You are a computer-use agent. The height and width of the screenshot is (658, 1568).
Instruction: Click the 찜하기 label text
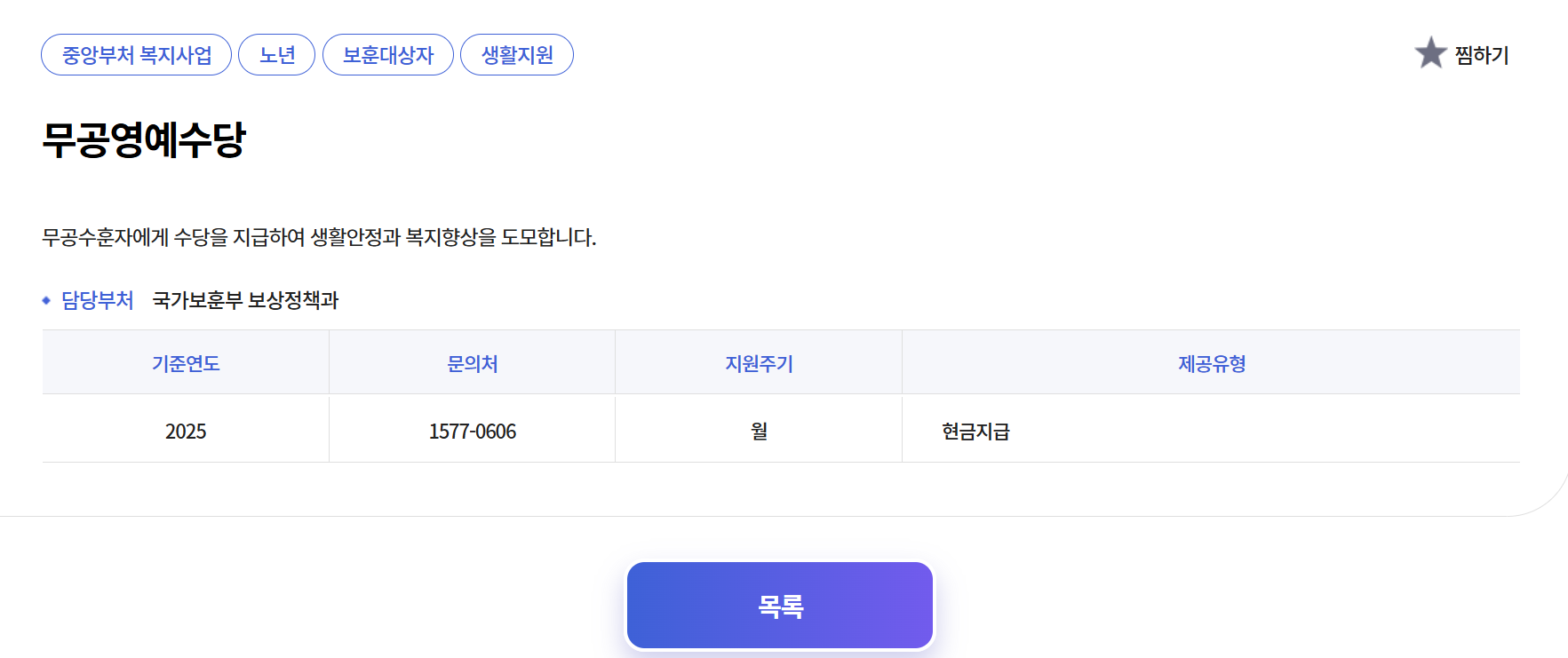[1482, 55]
